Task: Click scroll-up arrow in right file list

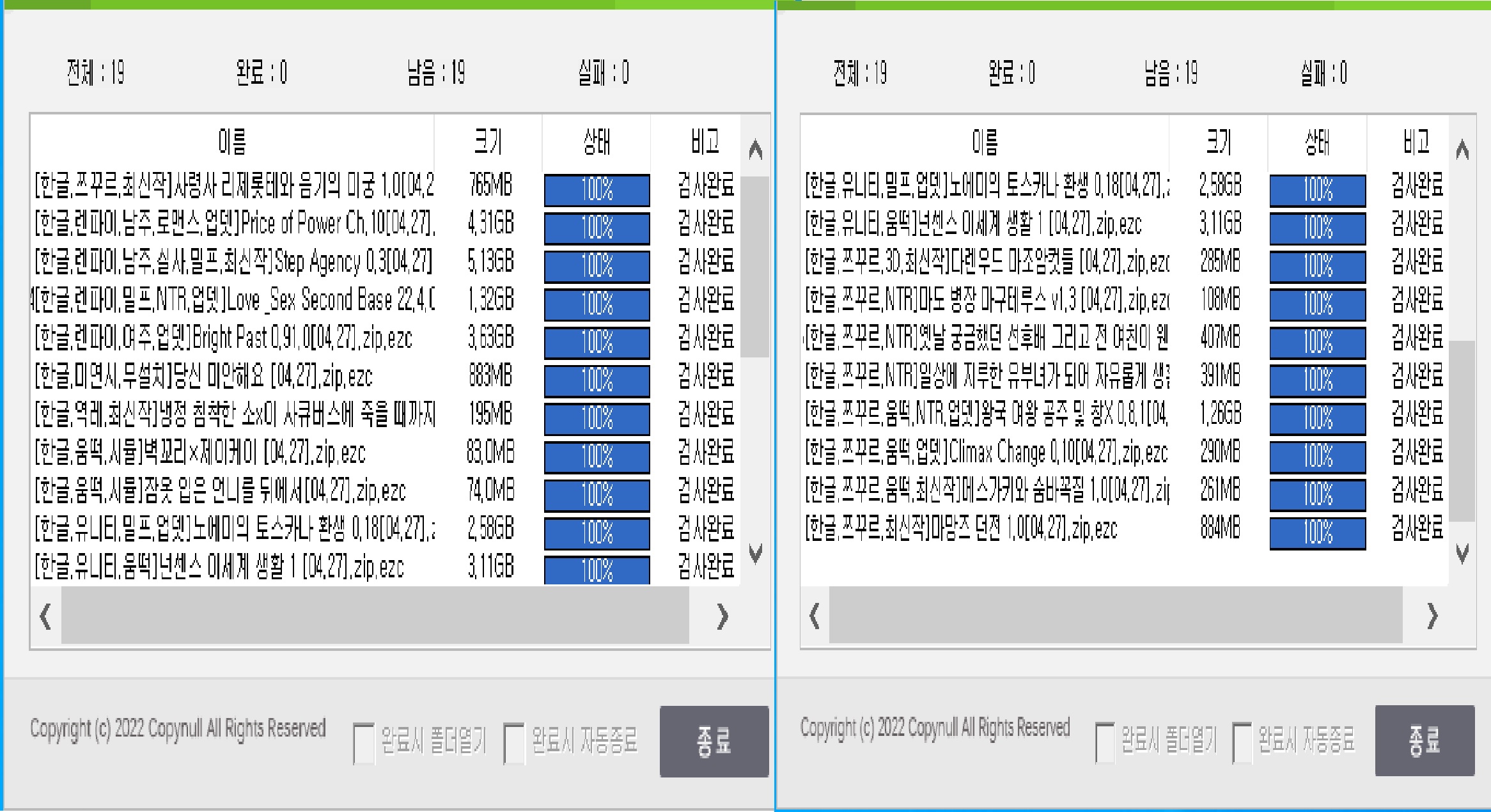Action: [1462, 150]
